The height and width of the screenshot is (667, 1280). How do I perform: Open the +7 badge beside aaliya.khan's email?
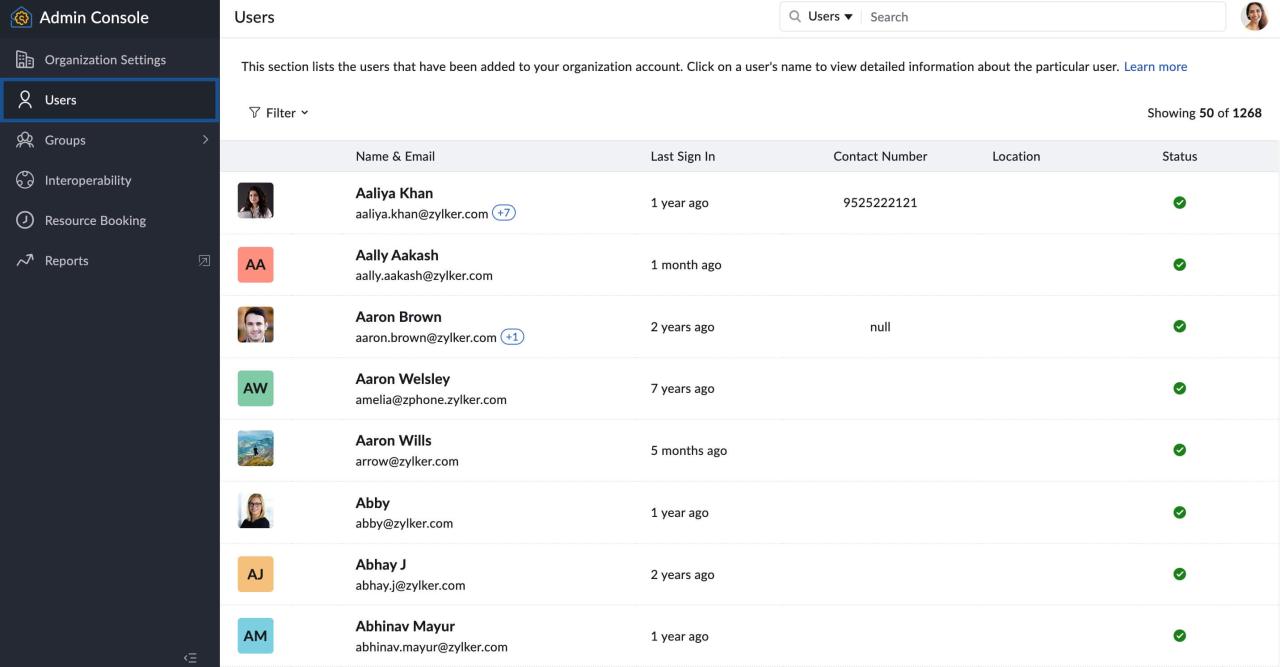click(501, 212)
